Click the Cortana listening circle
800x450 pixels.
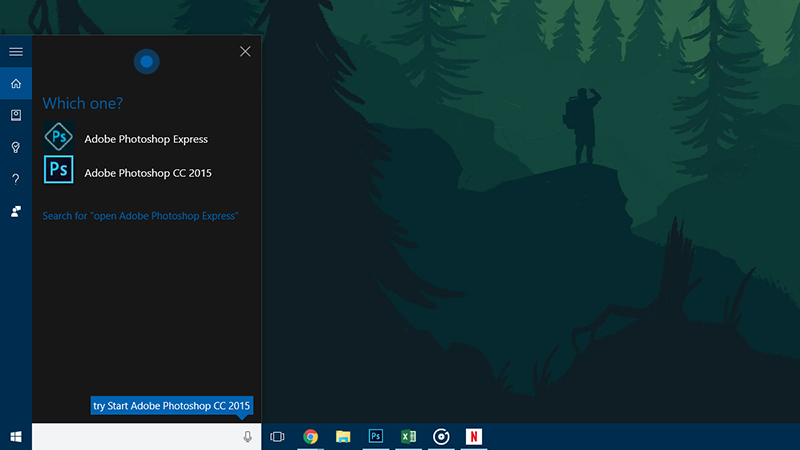click(x=146, y=62)
